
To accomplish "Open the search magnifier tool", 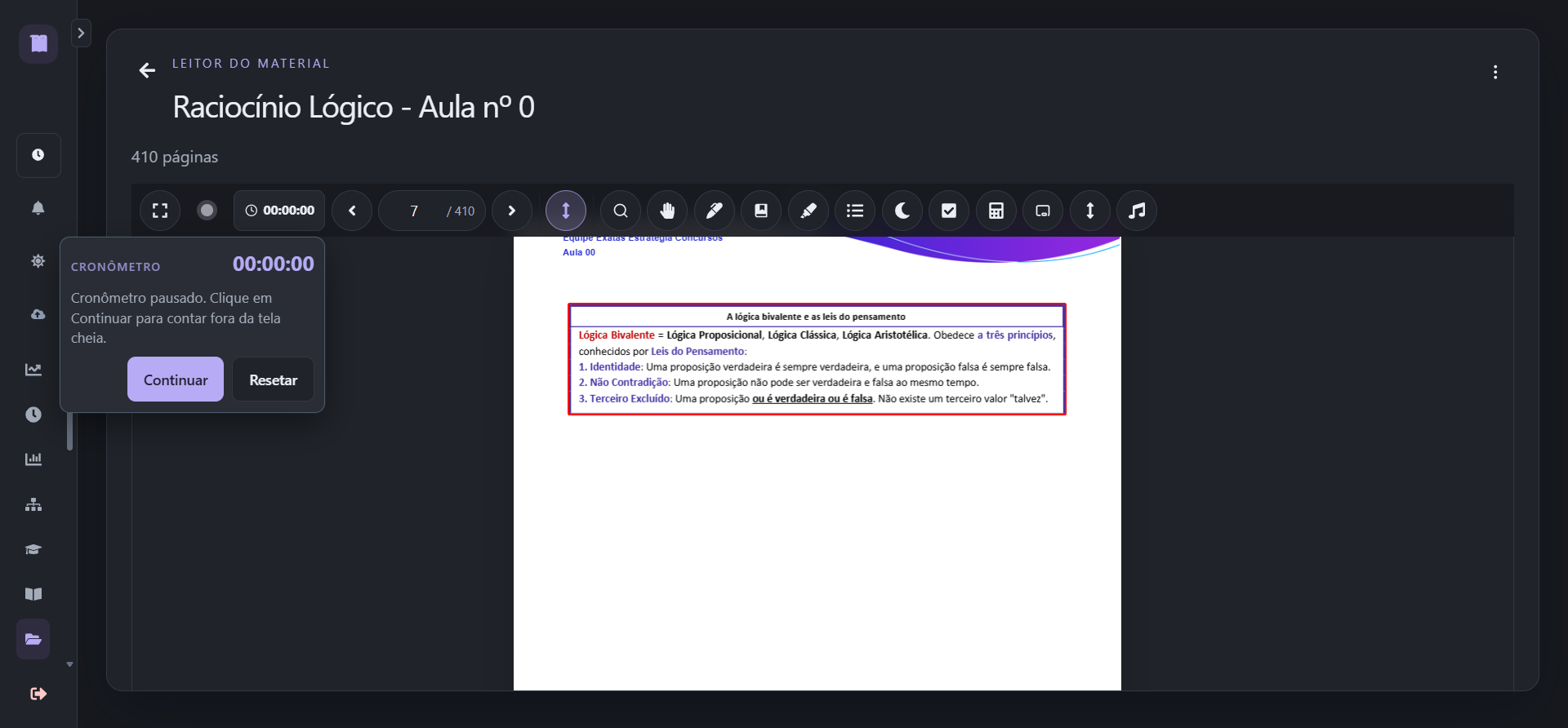I will (x=621, y=211).
